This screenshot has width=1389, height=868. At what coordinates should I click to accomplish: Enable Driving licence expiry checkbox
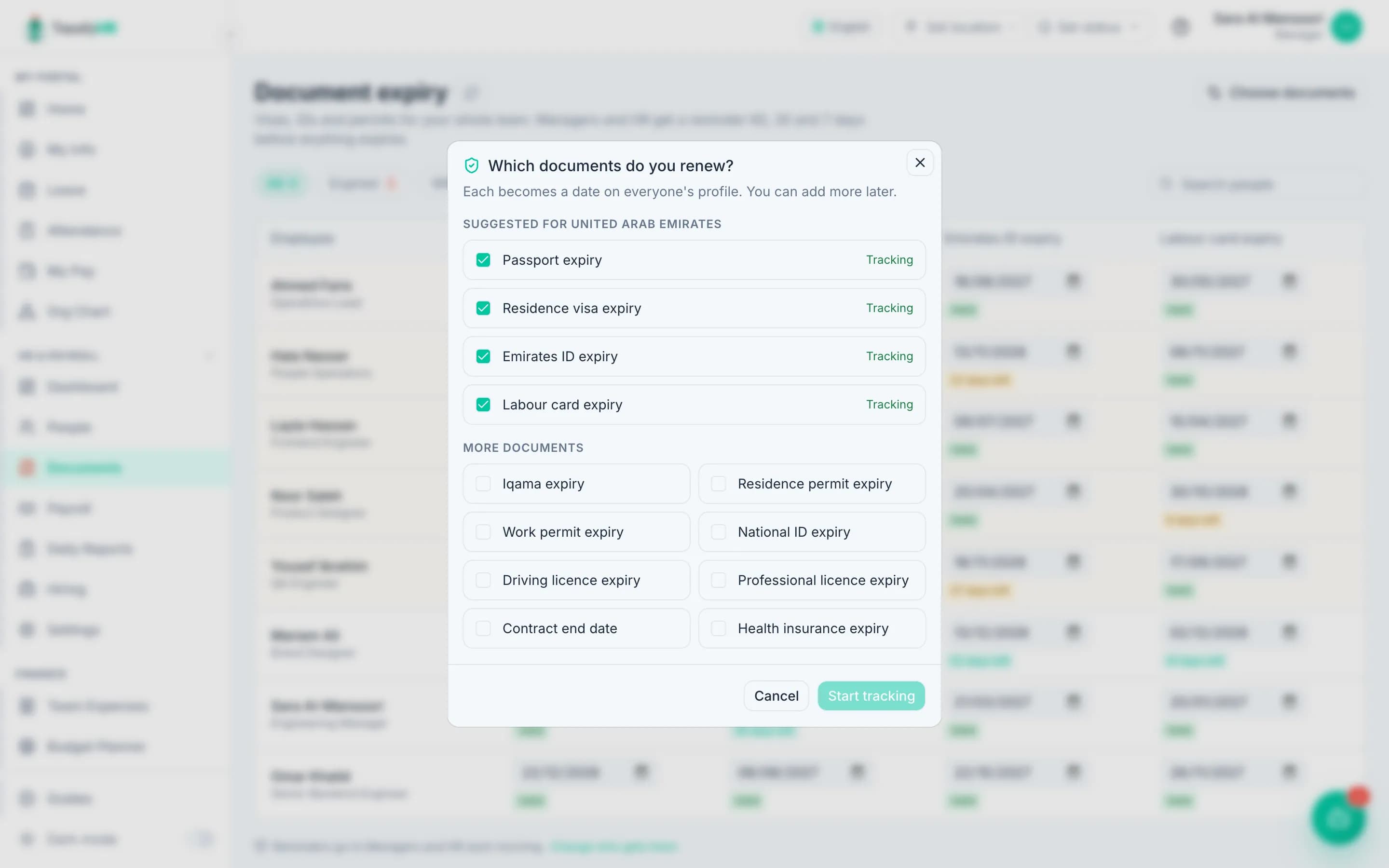(x=483, y=581)
